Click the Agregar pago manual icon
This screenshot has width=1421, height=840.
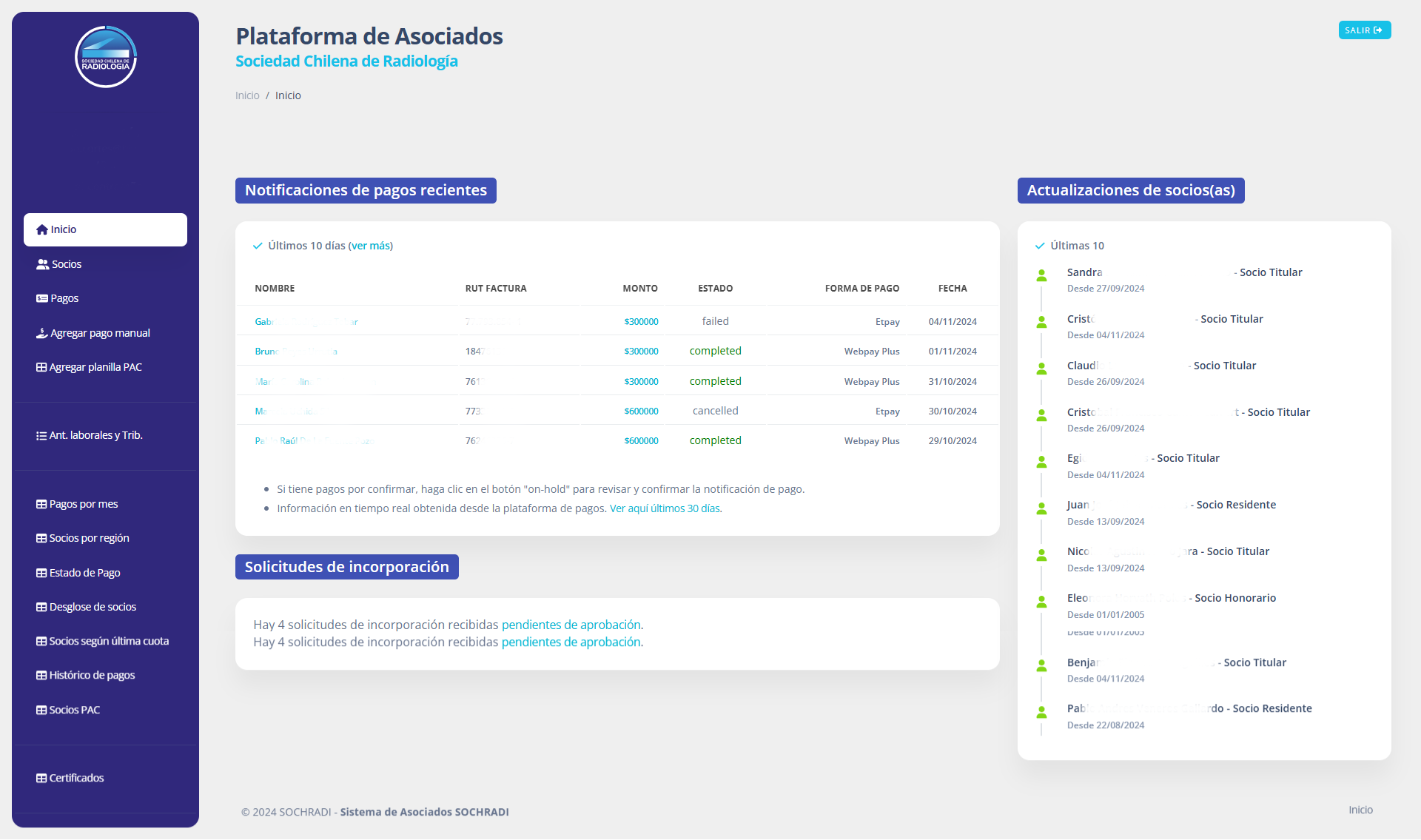coord(42,333)
